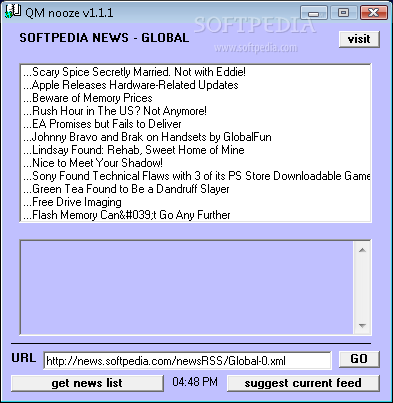
Task: Click the QM nooze app icon in title bar
Action: pos(13,11)
